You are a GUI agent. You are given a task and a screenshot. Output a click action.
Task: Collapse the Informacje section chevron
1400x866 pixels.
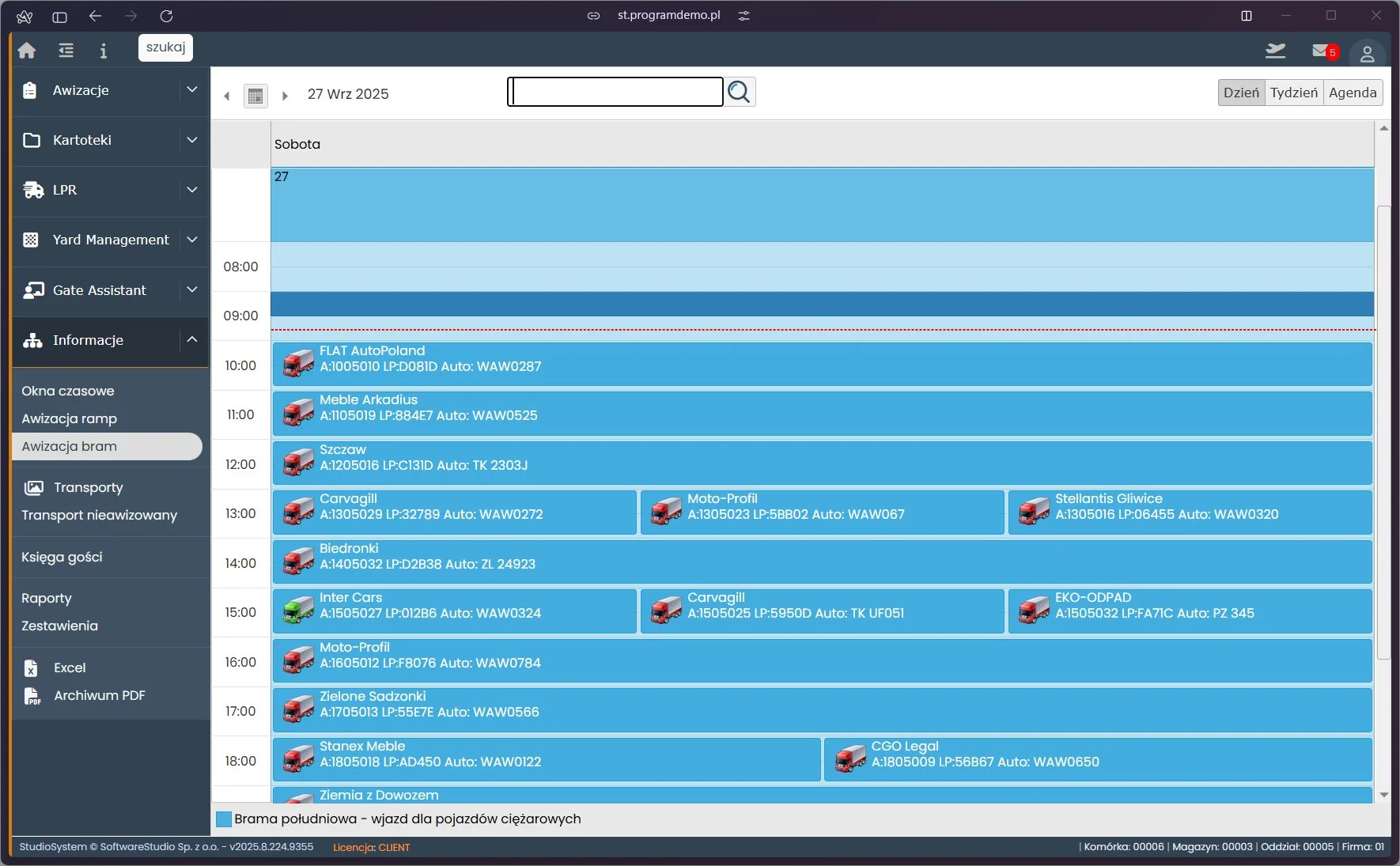point(192,339)
